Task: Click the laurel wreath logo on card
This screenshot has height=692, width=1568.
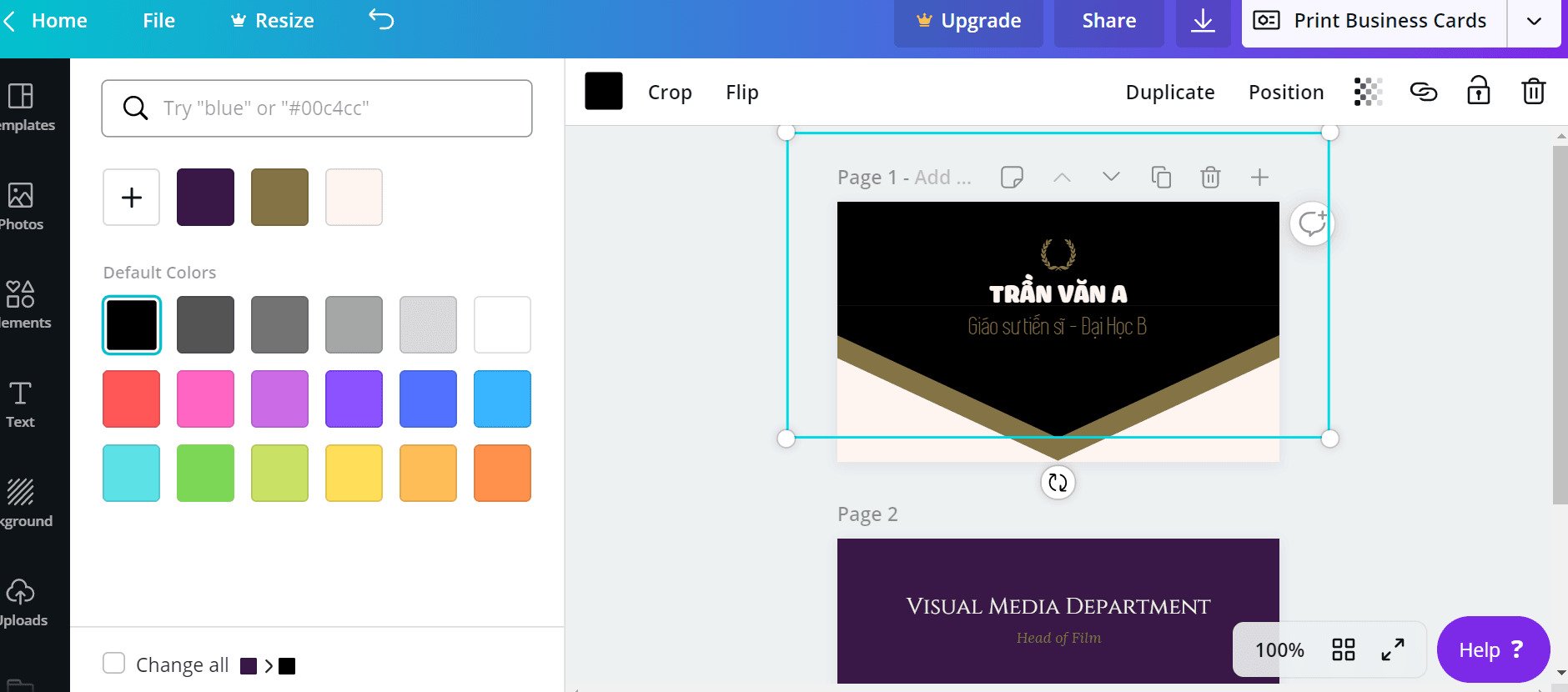Action: tap(1058, 253)
